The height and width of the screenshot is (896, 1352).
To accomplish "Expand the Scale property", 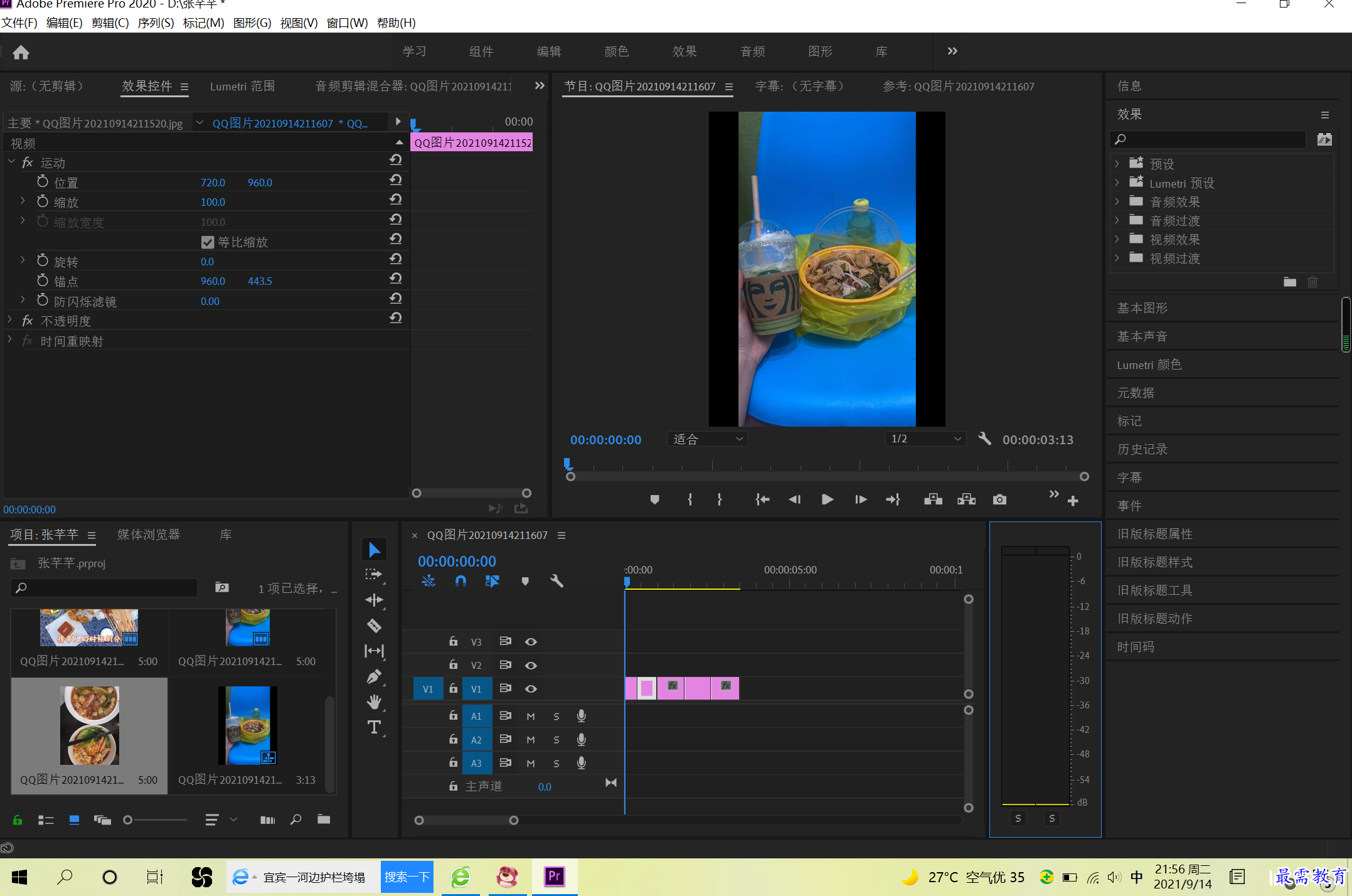I will 23,201.
